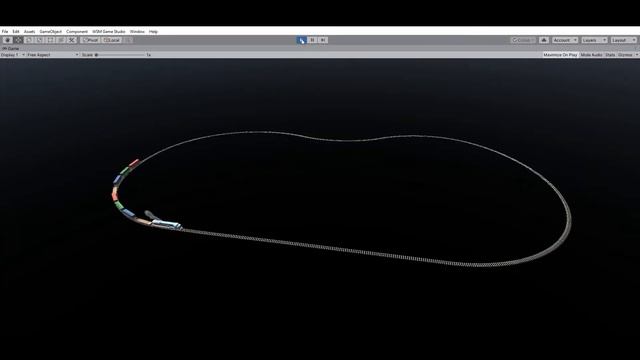
Task: Advance one frame with Step button
Action: 323,40
